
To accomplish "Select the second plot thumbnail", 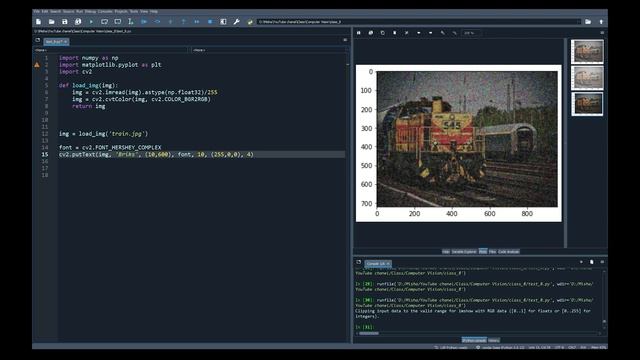I will click(x=587, y=78).
